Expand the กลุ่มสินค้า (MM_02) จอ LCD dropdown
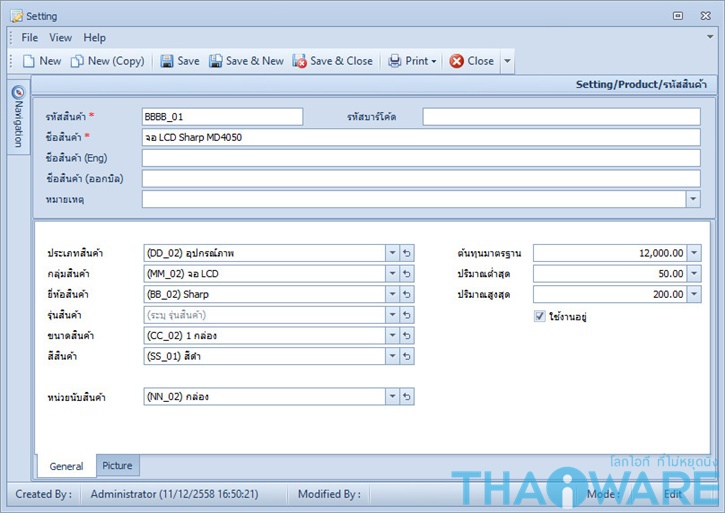The image size is (725, 513). point(392,274)
